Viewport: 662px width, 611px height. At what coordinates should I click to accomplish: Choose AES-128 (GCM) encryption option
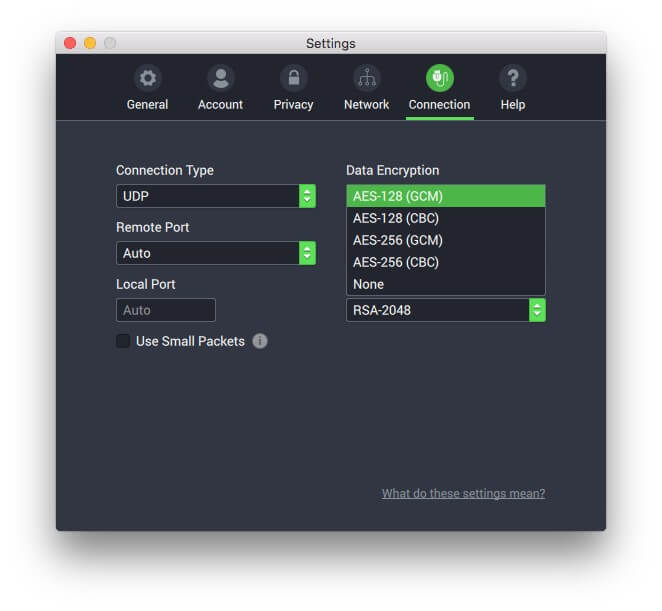click(446, 196)
